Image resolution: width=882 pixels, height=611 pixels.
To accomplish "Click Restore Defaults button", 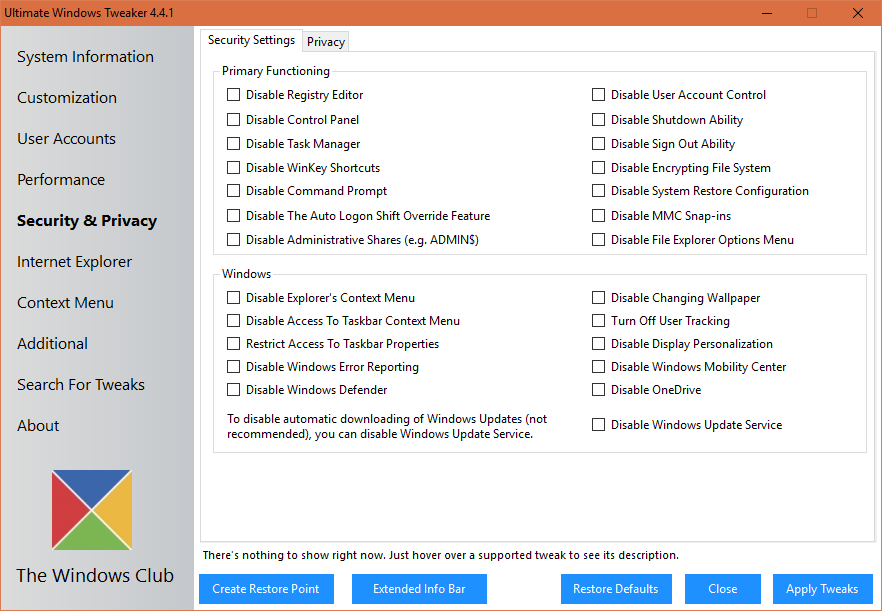I will coord(616,589).
